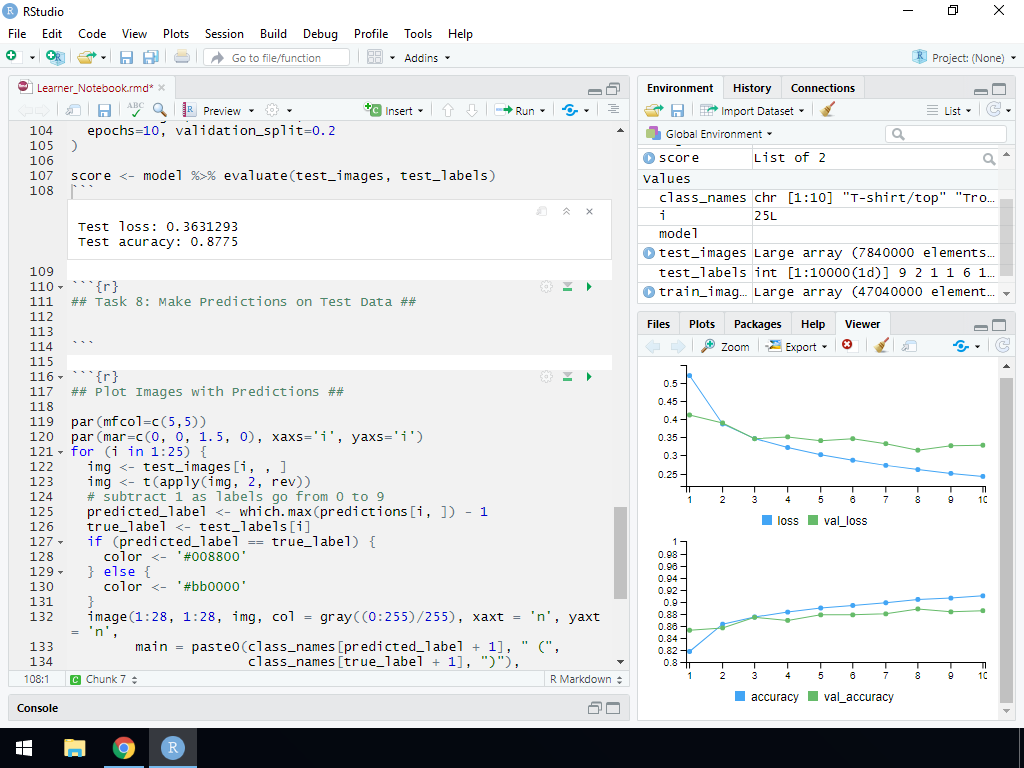The height and width of the screenshot is (768, 1024).
Task: Click the Save all documents icon
Action: tap(151, 57)
